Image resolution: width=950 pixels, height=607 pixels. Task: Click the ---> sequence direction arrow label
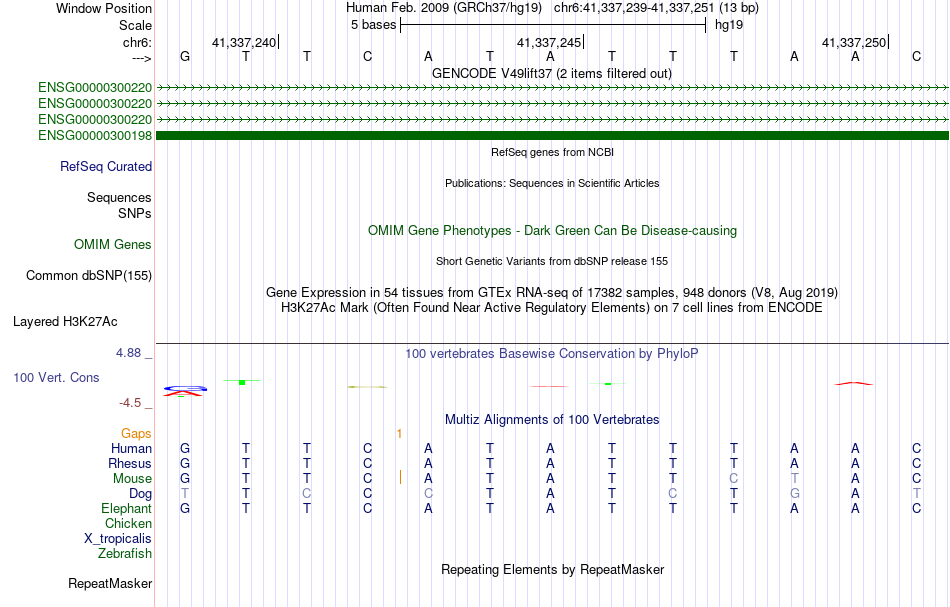pyautogui.click(x=142, y=58)
